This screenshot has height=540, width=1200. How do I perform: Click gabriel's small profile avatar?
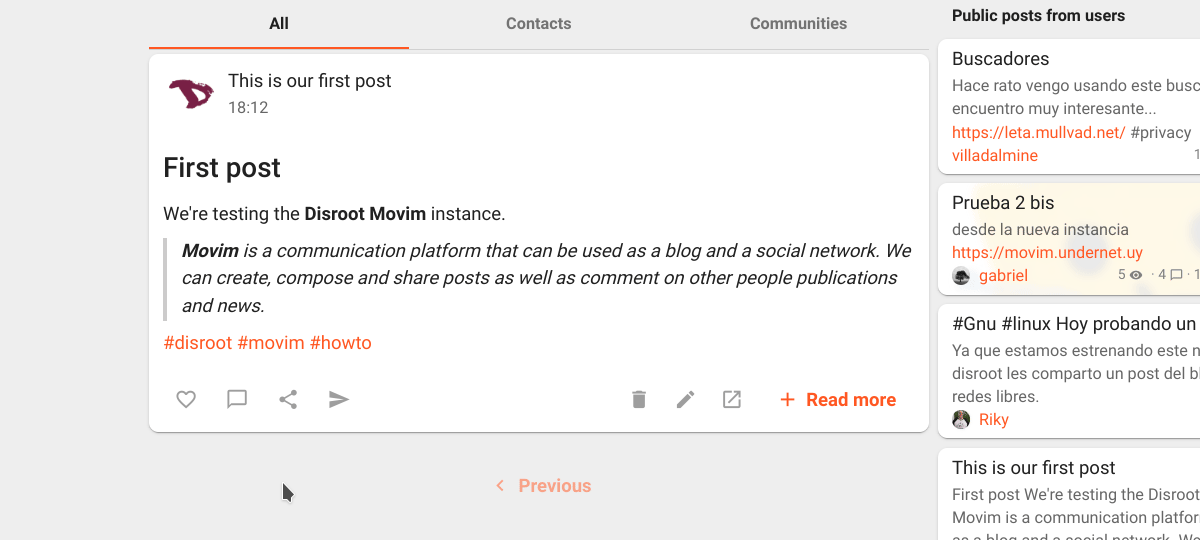(962, 276)
